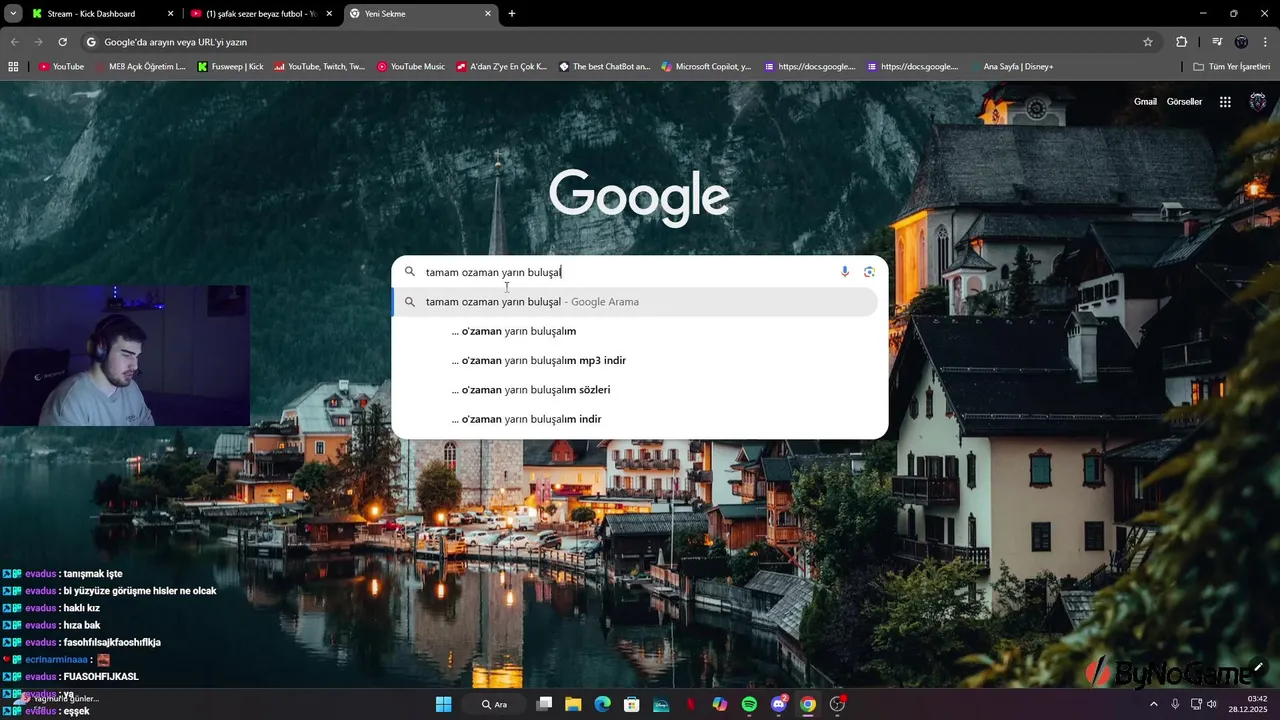Image resolution: width=1280 pixels, height=720 pixels.
Task: Open network settings from system tray
Action: pyautogui.click(x=1196, y=704)
